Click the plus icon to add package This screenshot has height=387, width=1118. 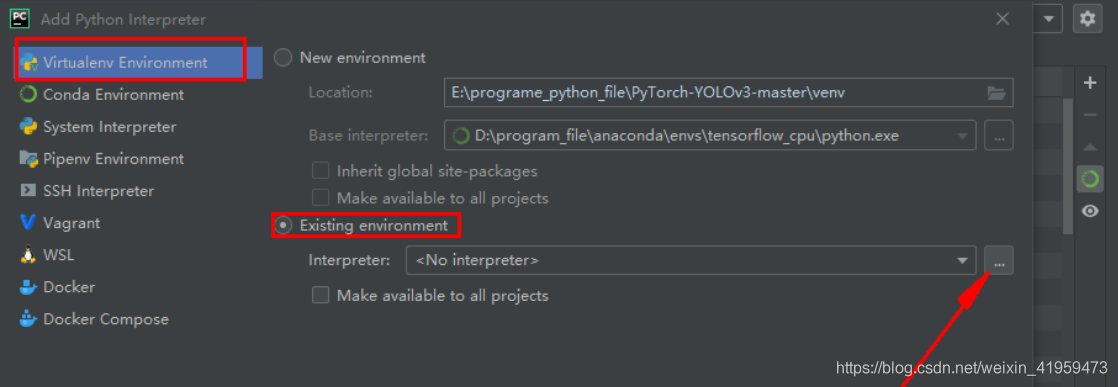coord(1089,83)
